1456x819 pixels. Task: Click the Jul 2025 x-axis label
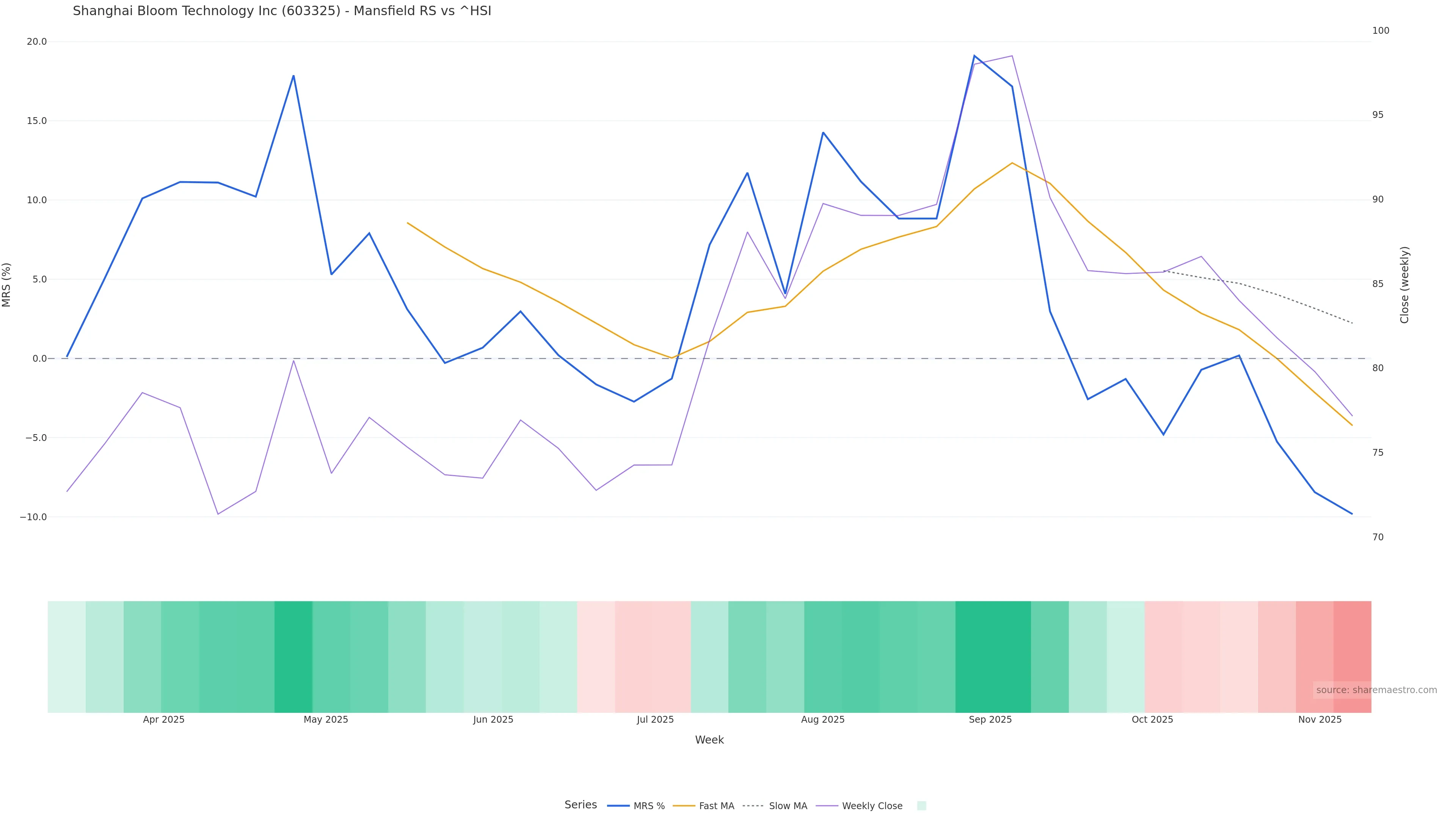(x=655, y=720)
